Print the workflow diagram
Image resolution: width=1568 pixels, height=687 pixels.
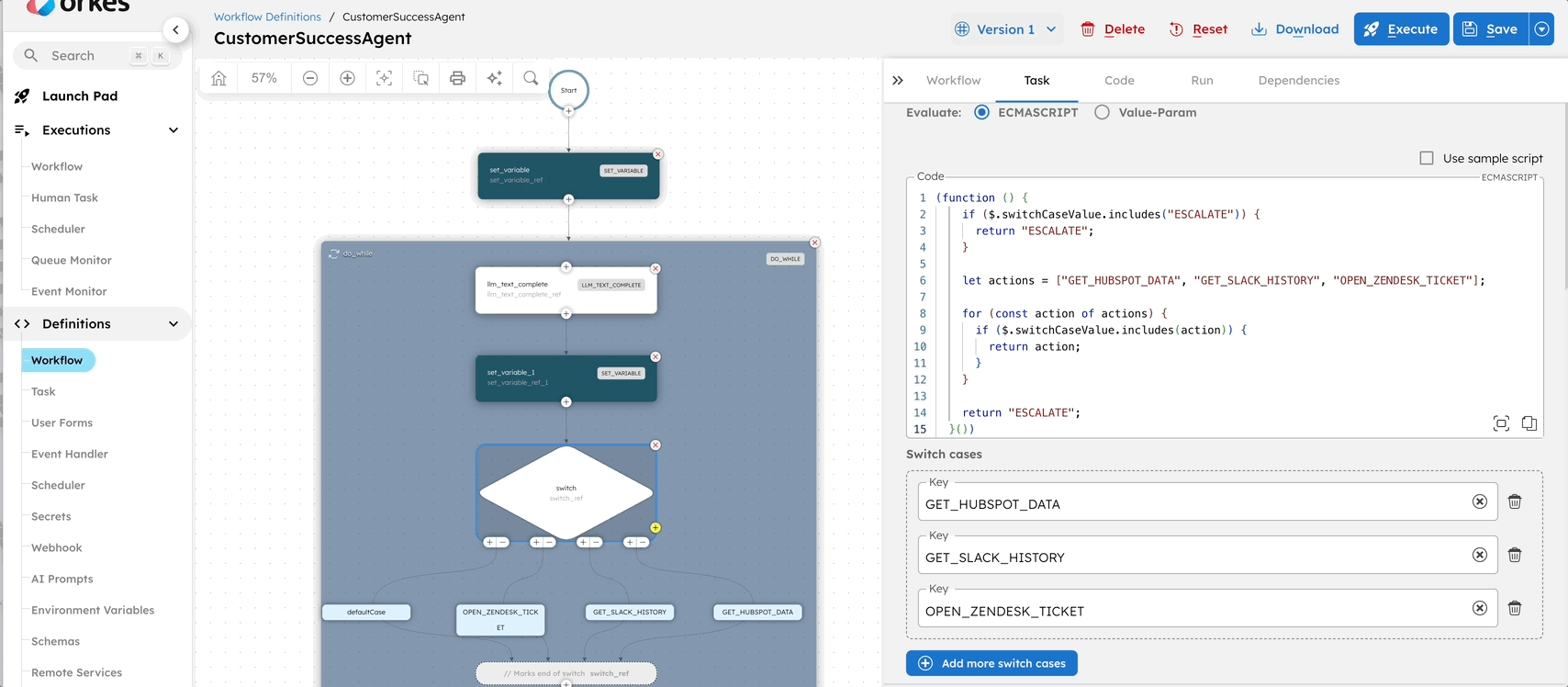pyautogui.click(x=457, y=78)
